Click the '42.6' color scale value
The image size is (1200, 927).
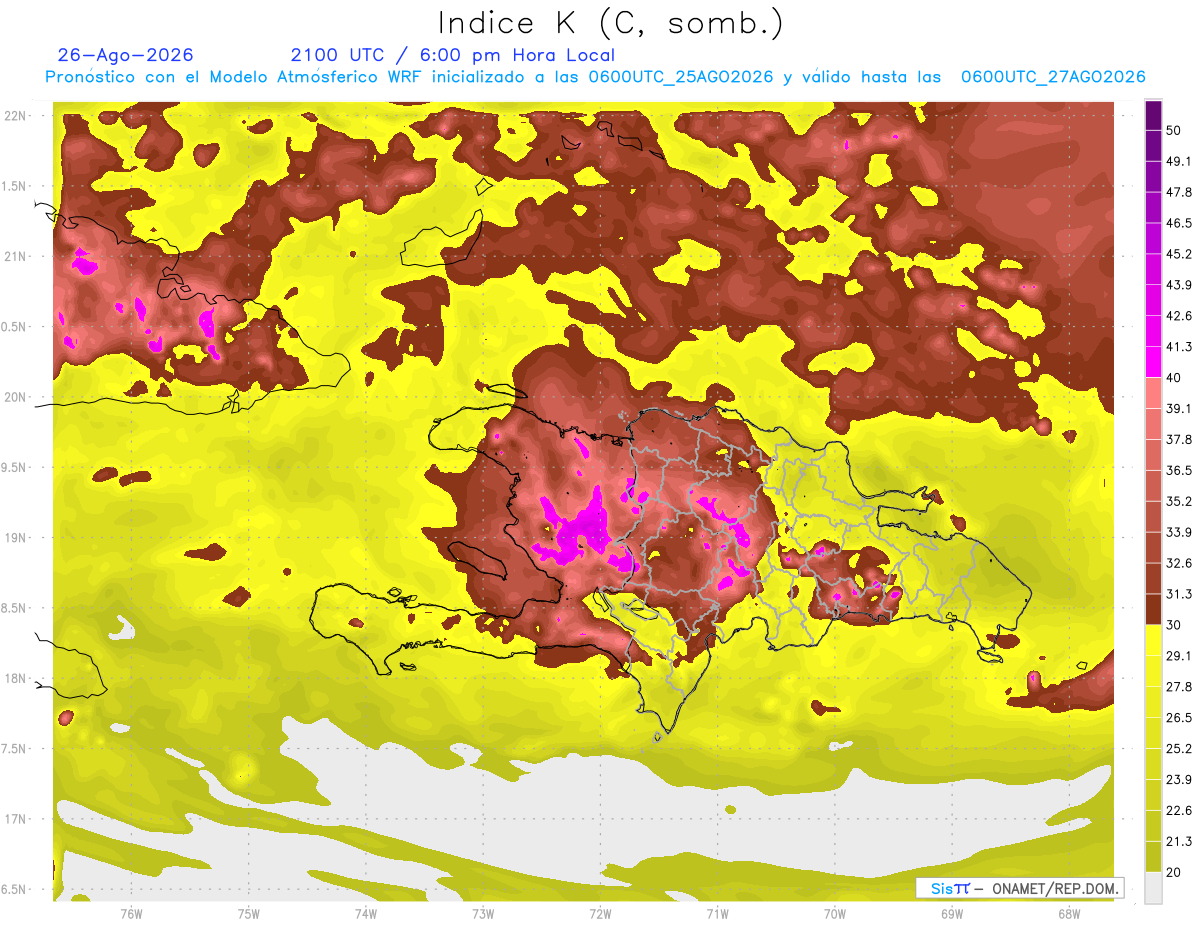pos(1179,316)
